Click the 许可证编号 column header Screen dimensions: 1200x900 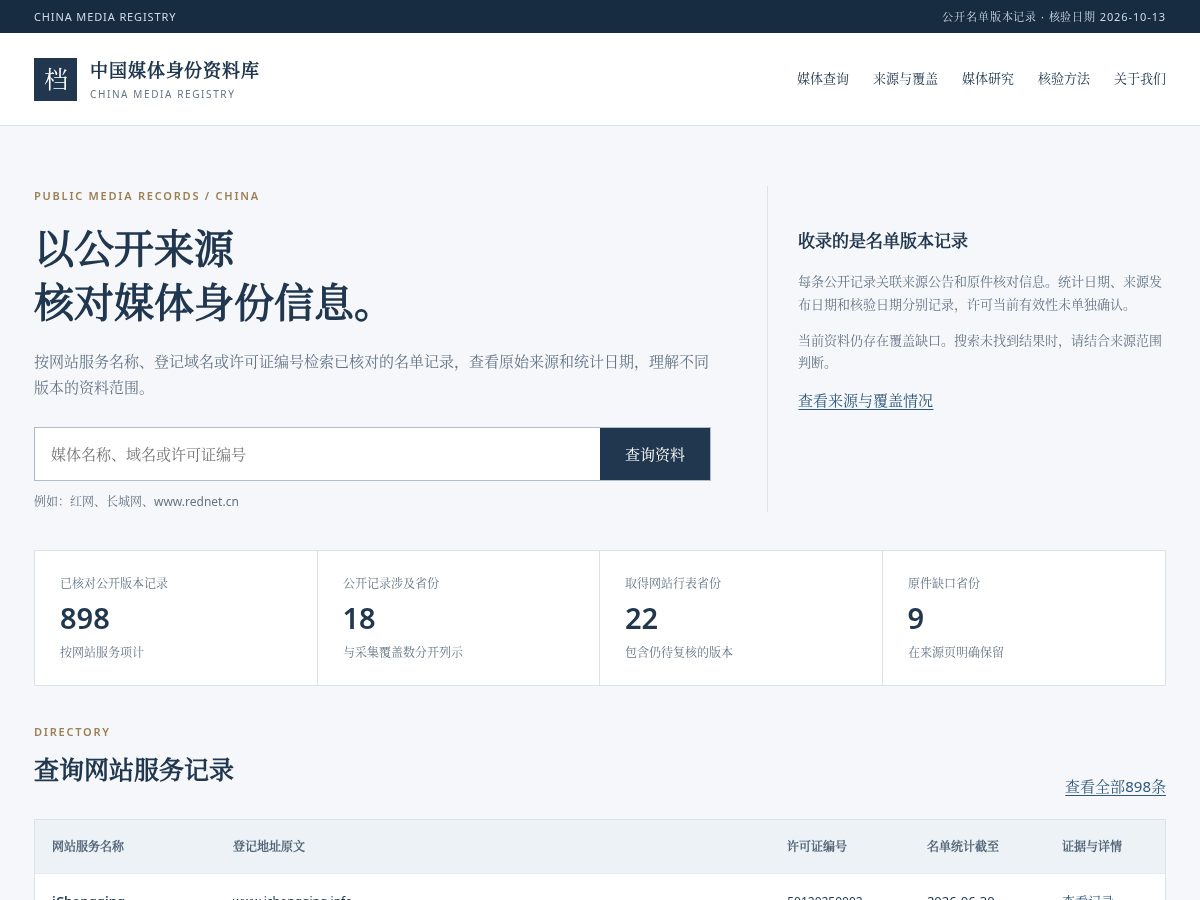point(817,846)
